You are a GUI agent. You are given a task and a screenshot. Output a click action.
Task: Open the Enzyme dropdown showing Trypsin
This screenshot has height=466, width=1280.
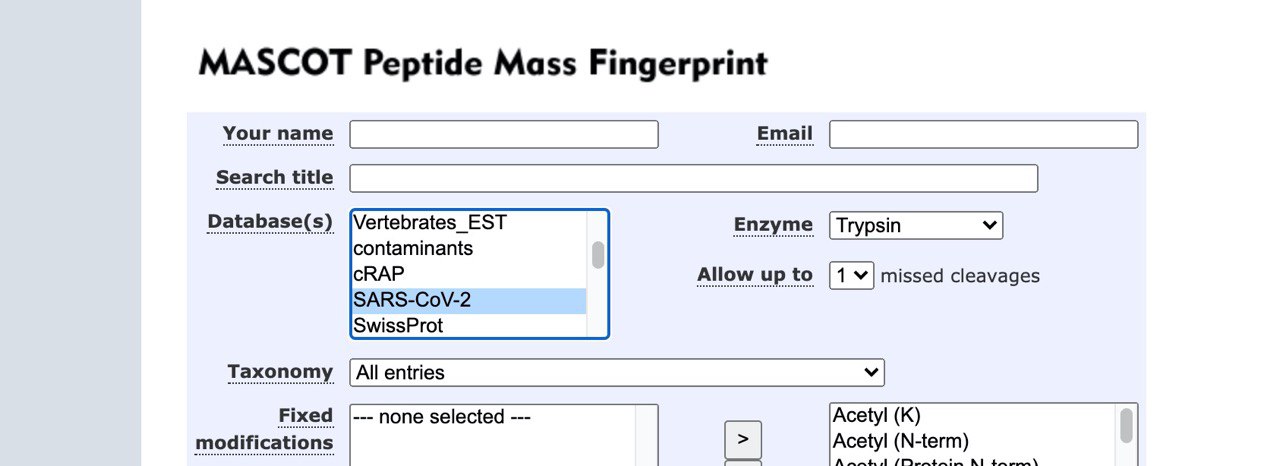pos(915,226)
